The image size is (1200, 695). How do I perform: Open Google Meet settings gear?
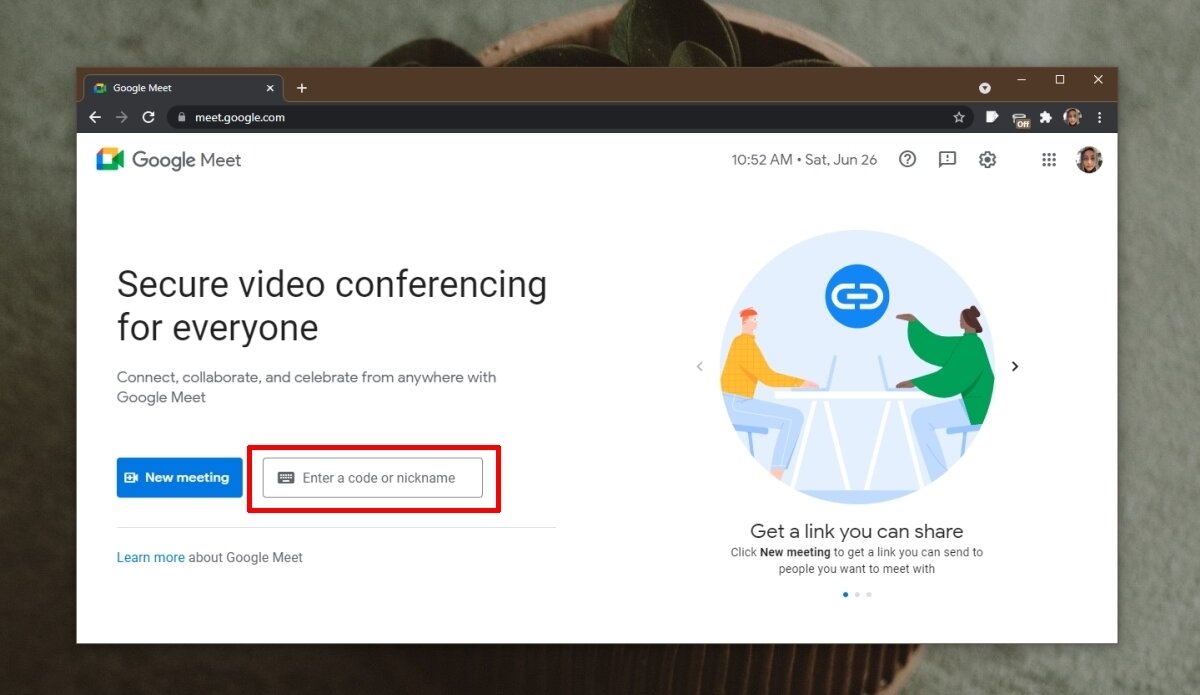pos(987,159)
